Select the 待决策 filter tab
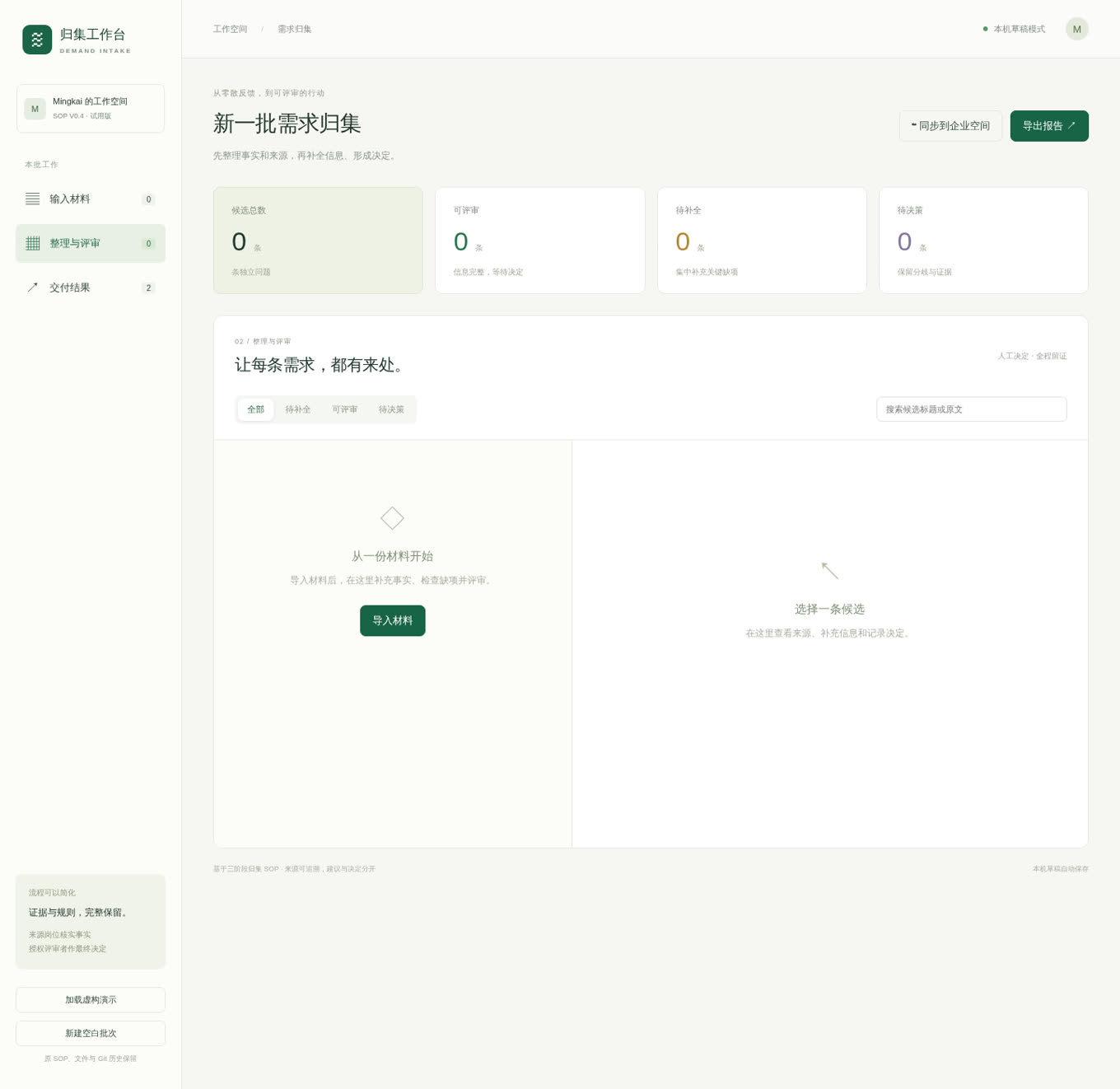Viewport: 1120px width, 1089px height. (x=391, y=409)
